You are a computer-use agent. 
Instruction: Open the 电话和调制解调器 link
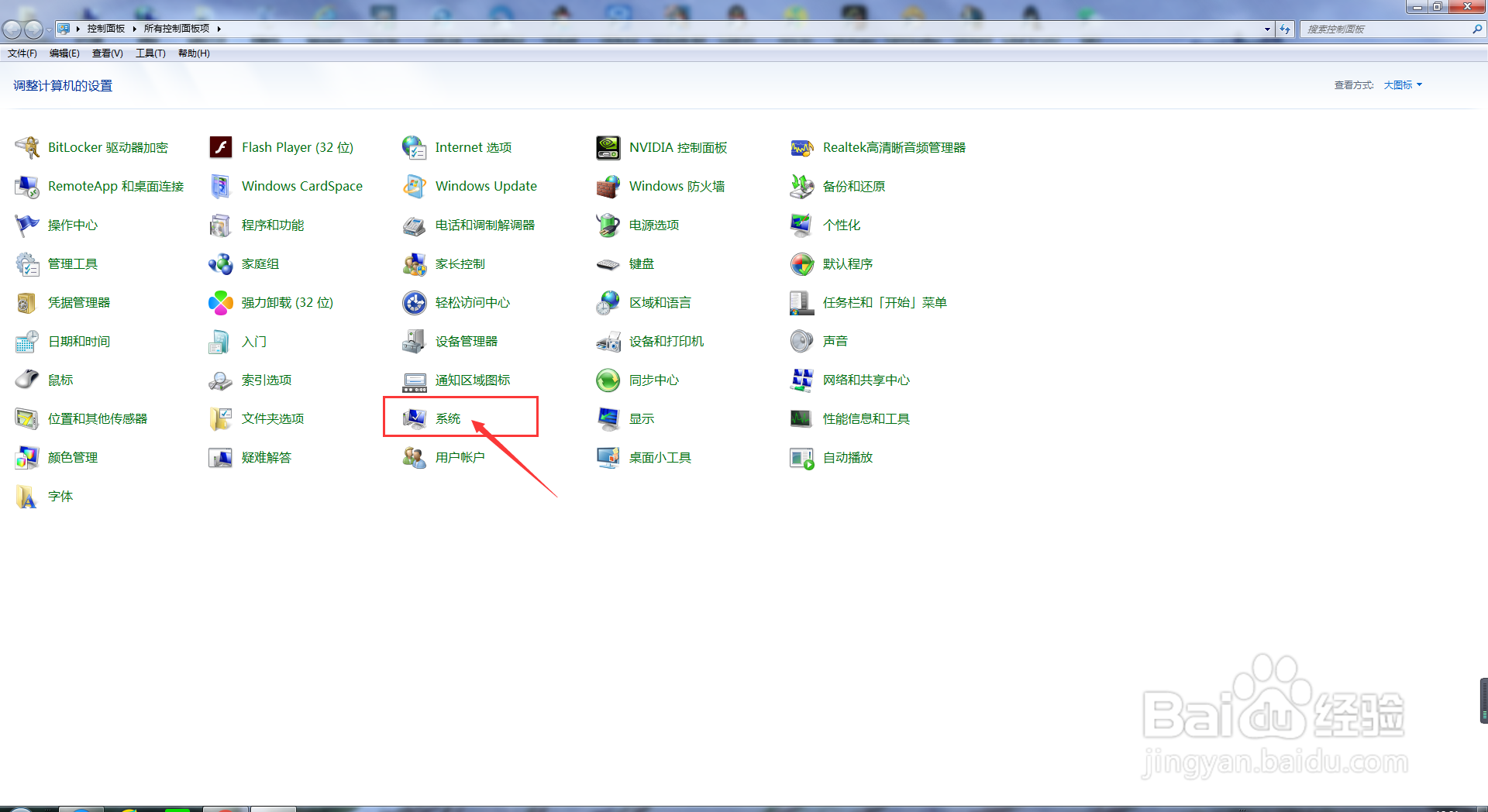click(485, 225)
